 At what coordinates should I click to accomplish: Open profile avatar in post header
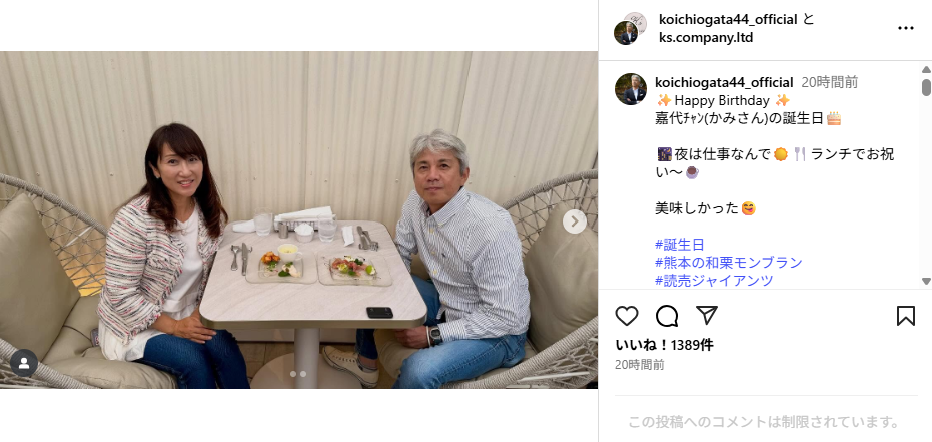630,29
